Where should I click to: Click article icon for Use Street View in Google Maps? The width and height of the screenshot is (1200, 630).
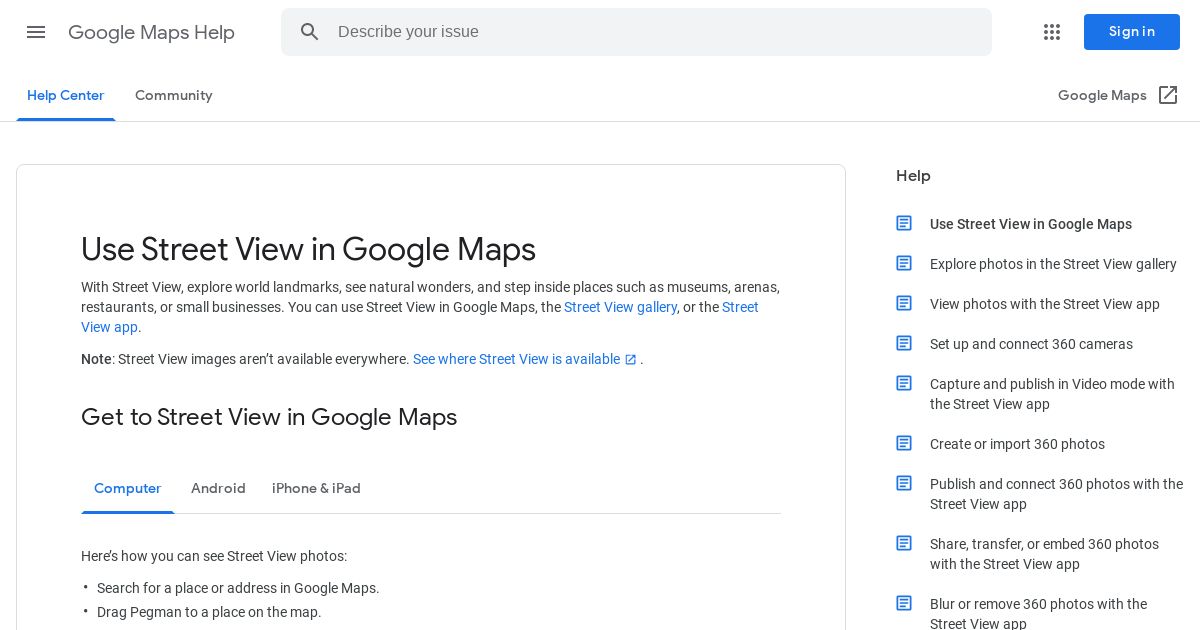[904, 223]
